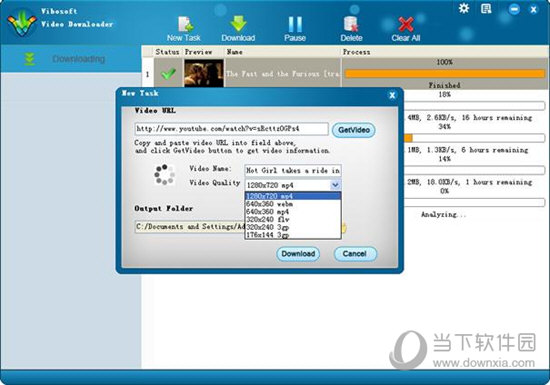Screen dimensions: 550x385
Task: Choose 640x360 webm quality option
Action: tap(293, 204)
